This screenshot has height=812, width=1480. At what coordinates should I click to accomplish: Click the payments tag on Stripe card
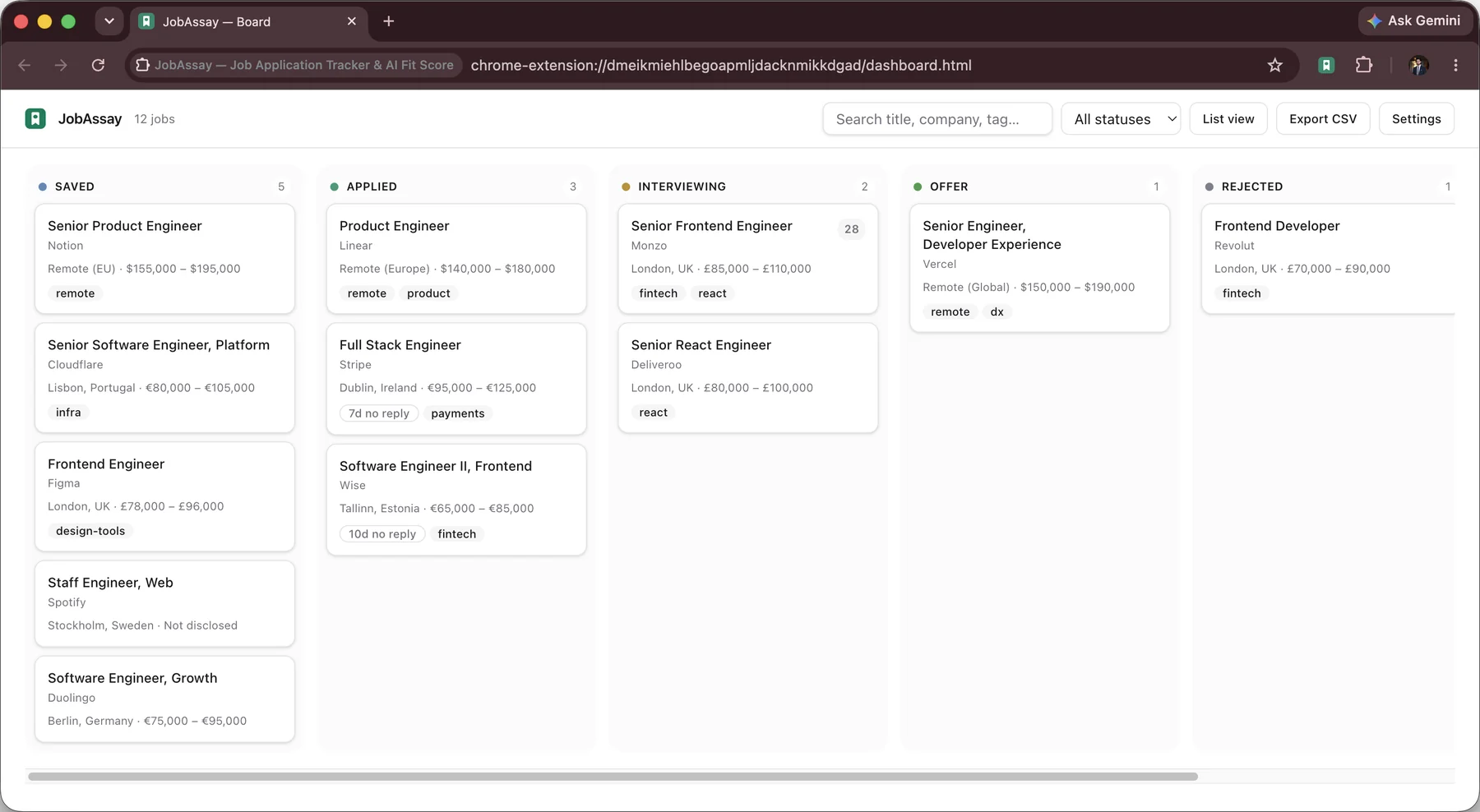[458, 413]
